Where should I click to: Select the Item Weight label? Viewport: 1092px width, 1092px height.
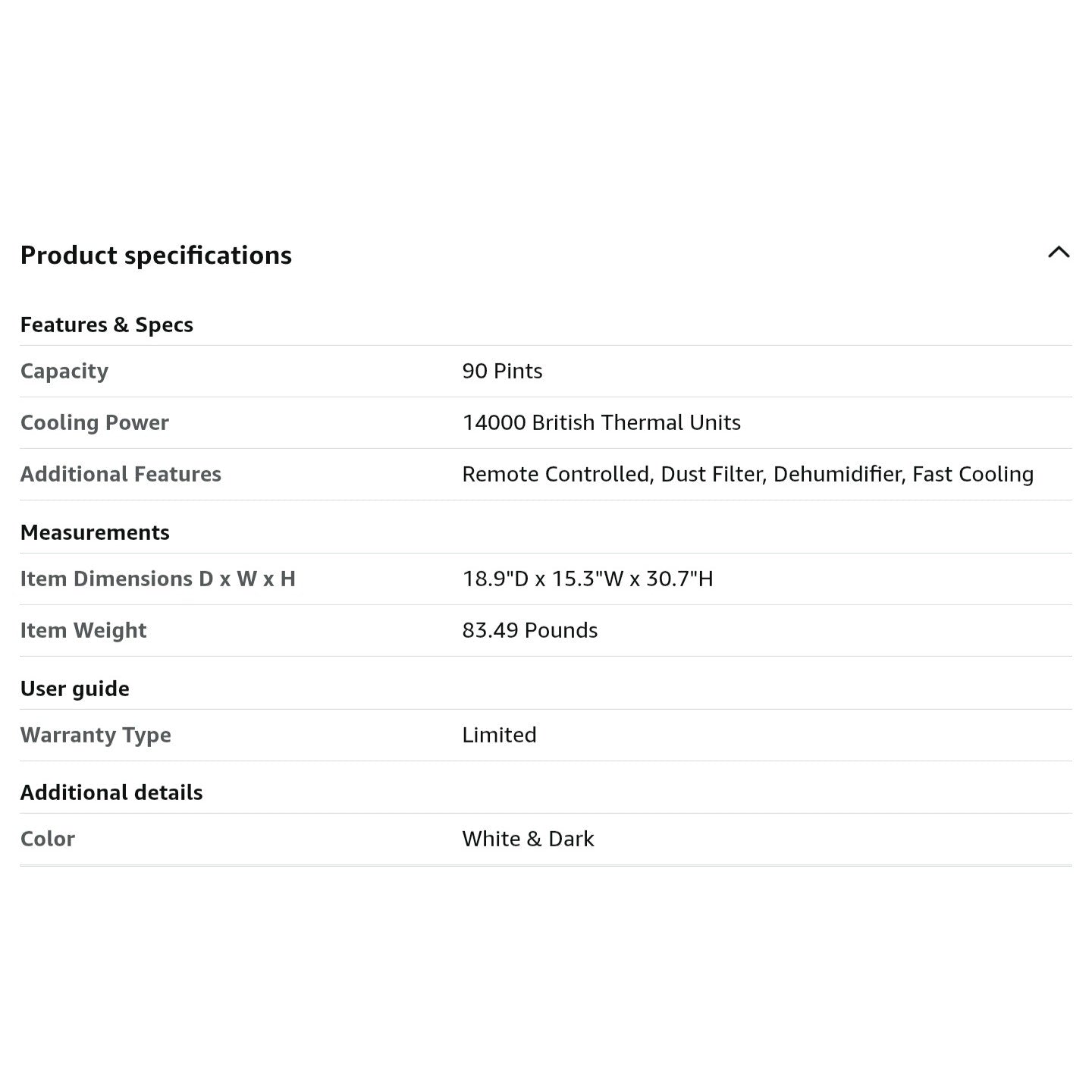[83, 630]
